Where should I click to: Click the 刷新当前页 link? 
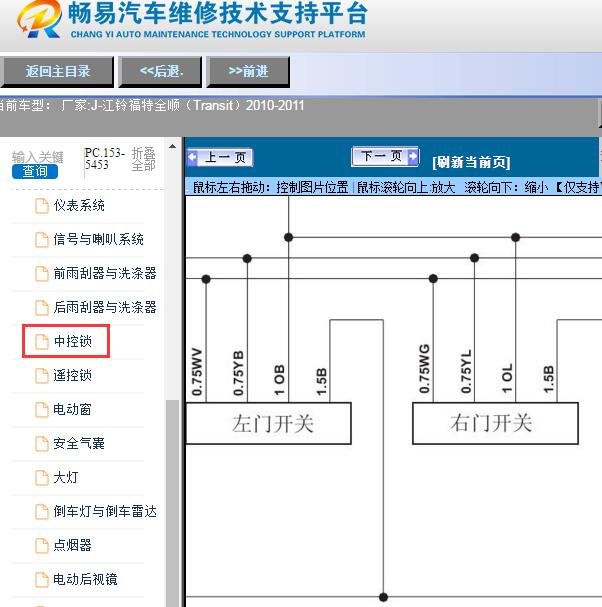tap(471, 162)
